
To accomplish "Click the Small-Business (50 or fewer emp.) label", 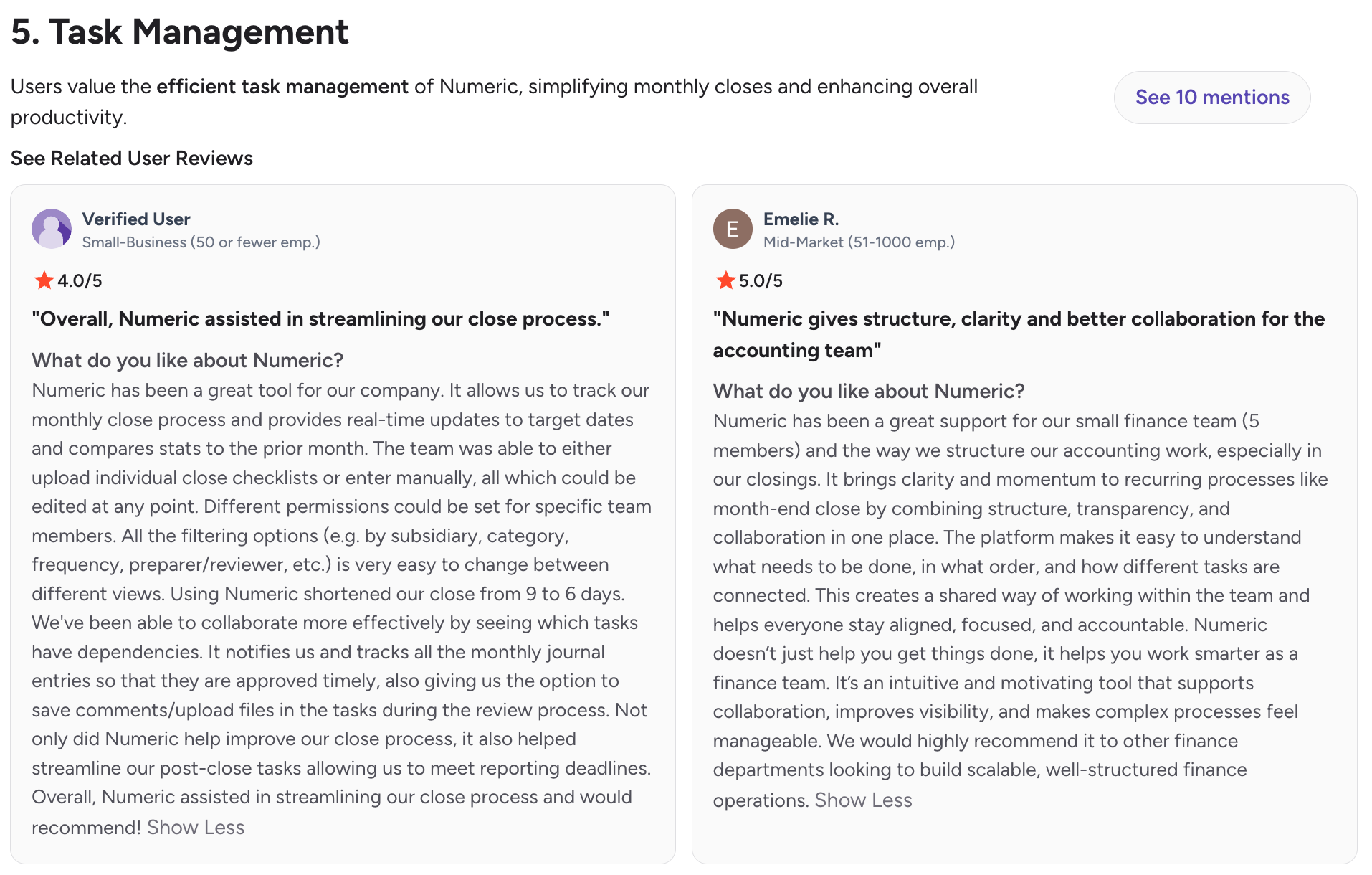I will pyautogui.click(x=201, y=242).
